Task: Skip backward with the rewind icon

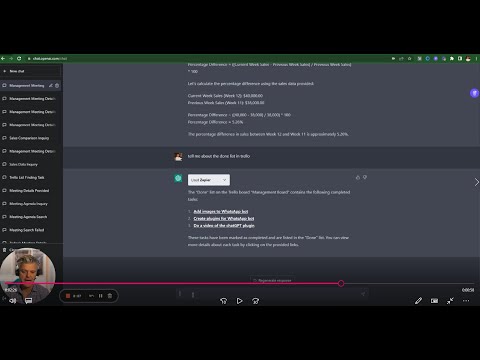Action: coord(223,301)
